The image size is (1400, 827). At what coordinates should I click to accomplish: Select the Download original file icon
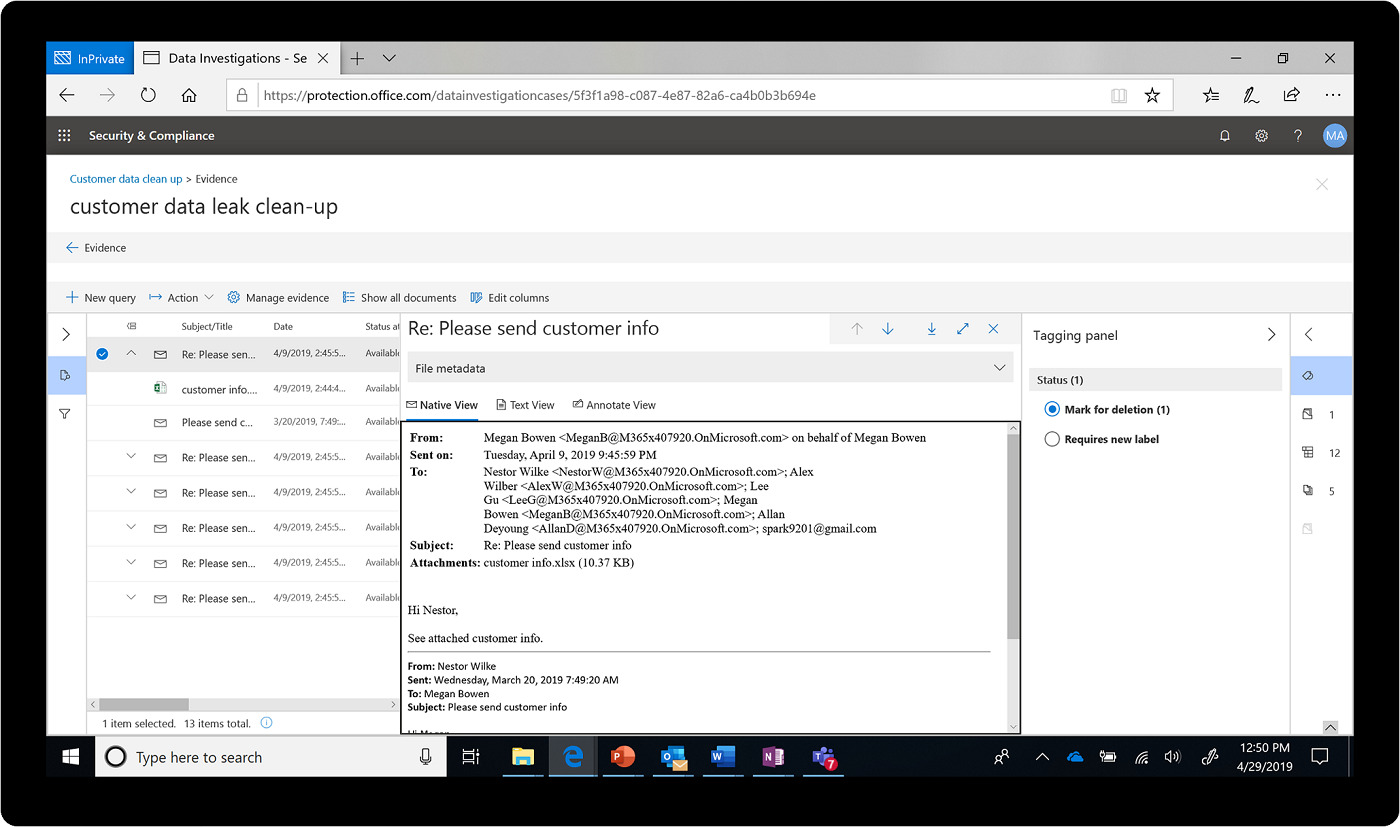click(932, 328)
